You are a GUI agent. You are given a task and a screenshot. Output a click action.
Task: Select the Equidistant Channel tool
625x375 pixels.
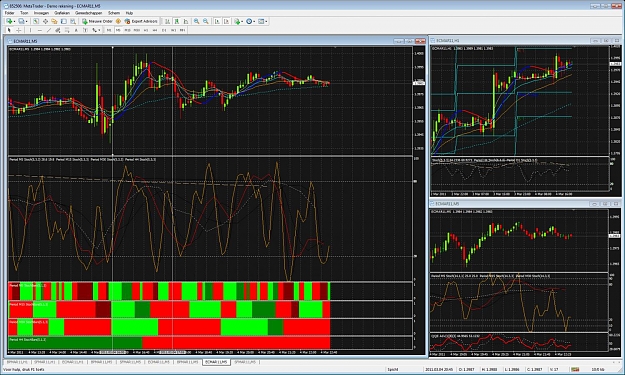point(57,30)
